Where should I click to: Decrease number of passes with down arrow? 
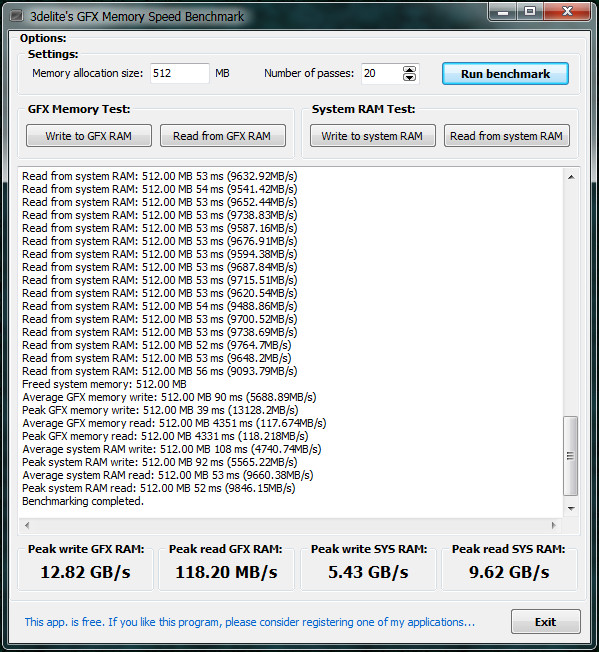tap(409, 77)
